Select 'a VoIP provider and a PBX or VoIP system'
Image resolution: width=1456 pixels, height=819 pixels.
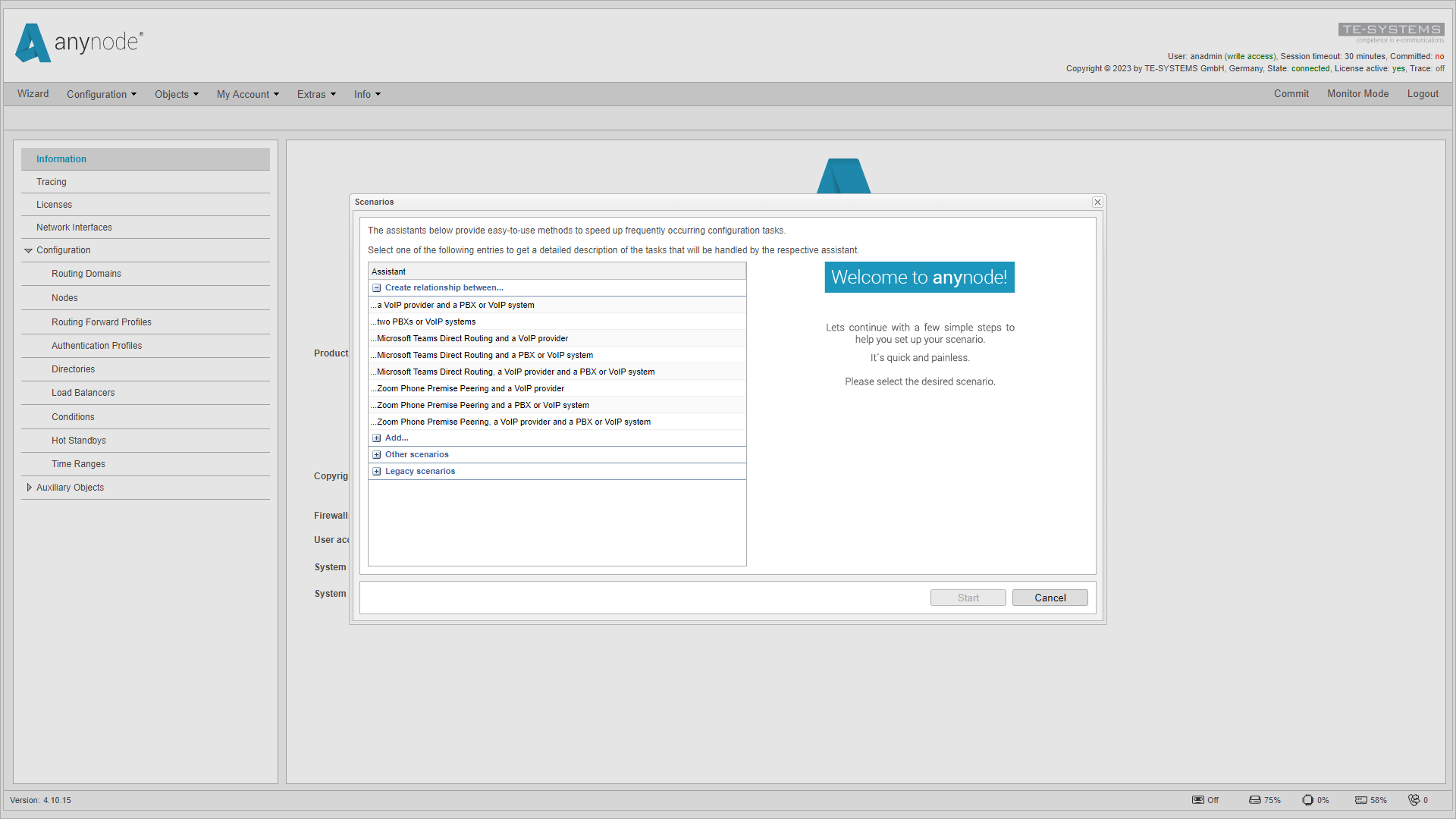[557, 305]
